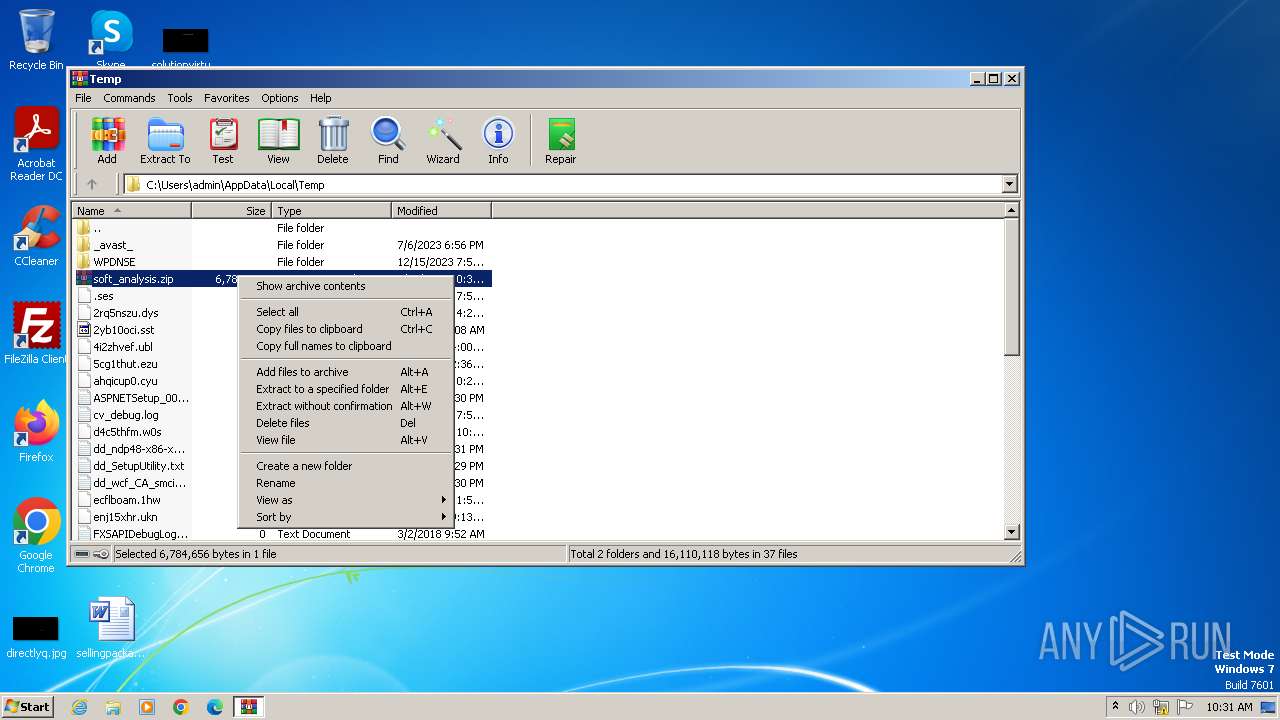1280x720 pixels.
Task: Open the Favorites menu
Action: tap(227, 98)
